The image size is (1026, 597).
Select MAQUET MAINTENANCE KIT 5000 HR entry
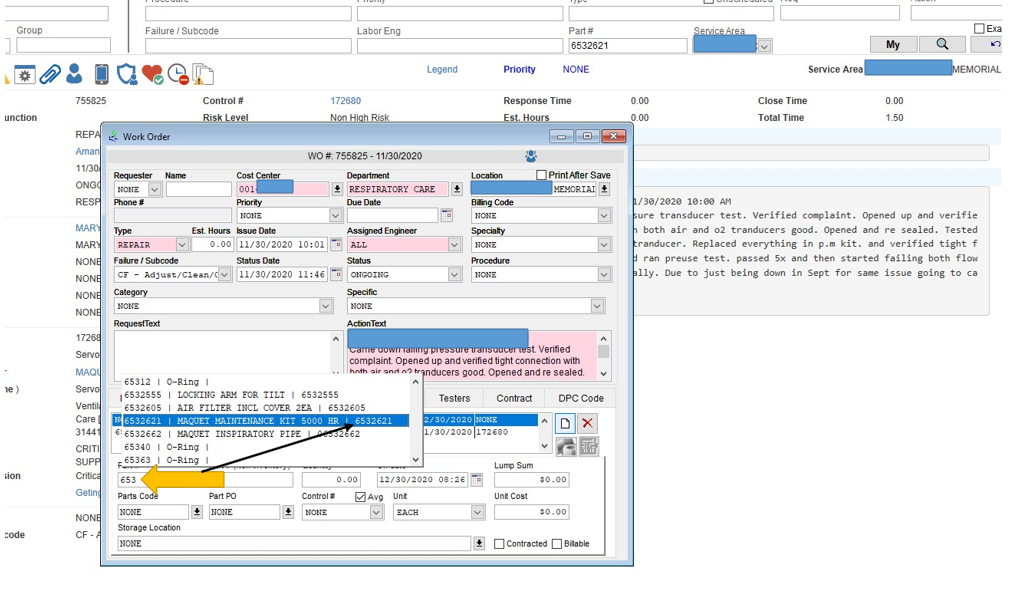[266, 421]
